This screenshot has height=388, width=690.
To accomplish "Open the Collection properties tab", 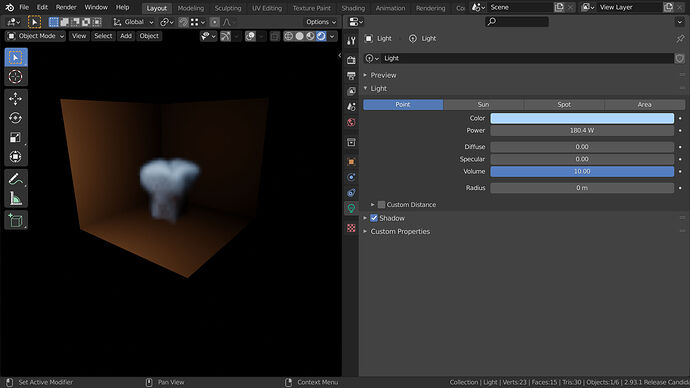I will (x=351, y=142).
